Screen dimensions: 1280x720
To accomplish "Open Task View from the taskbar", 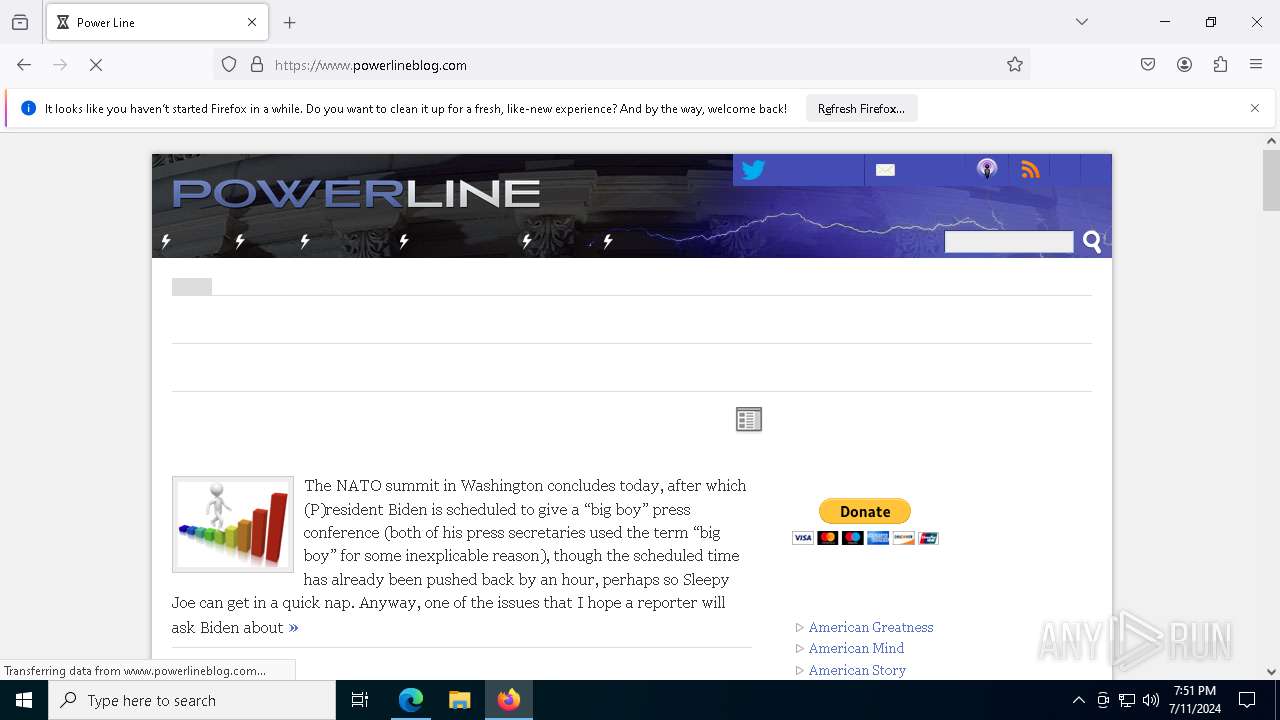I will pyautogui.click(x=360, y=700).
